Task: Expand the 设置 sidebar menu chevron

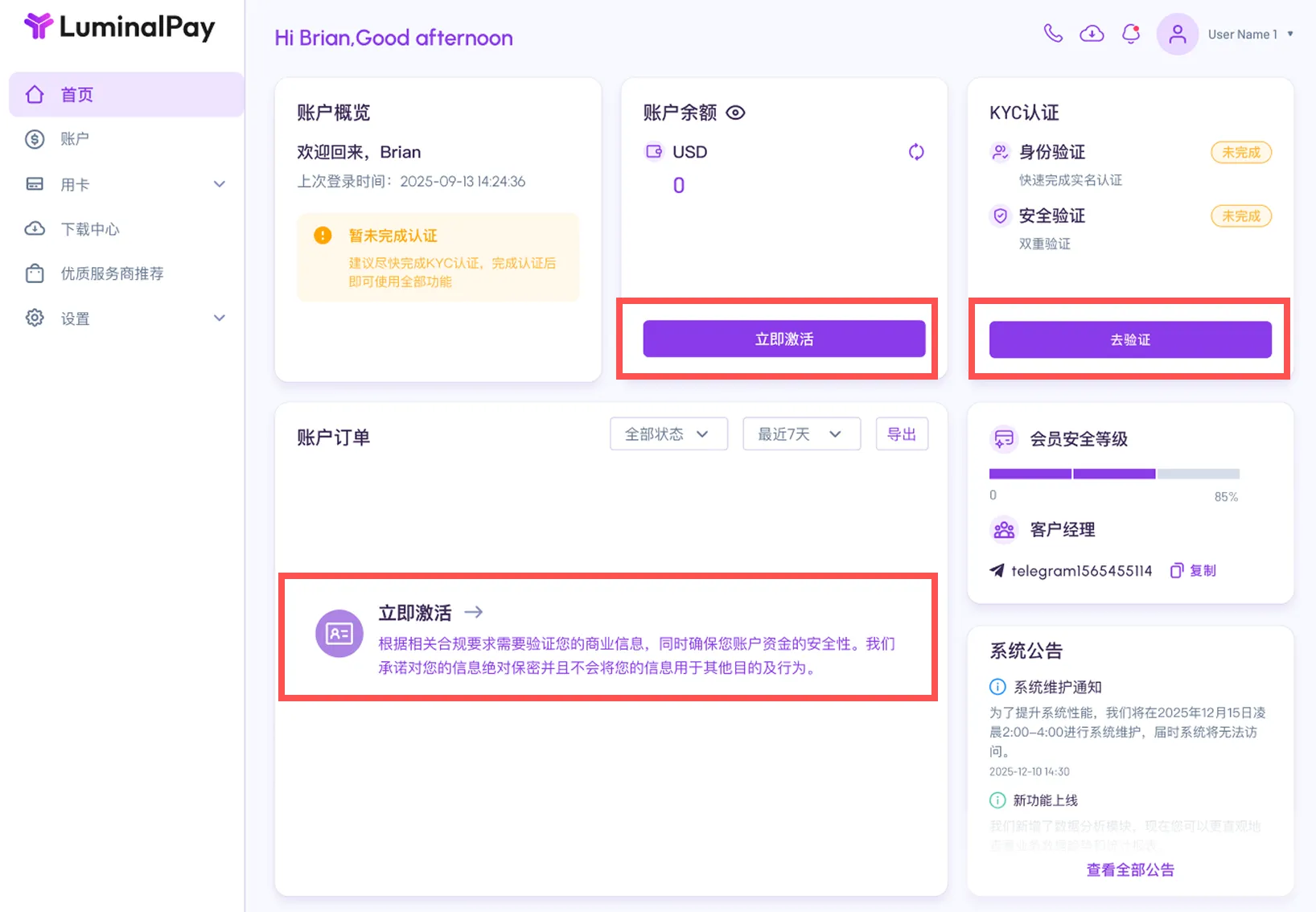Action: (x=219, y=318)
